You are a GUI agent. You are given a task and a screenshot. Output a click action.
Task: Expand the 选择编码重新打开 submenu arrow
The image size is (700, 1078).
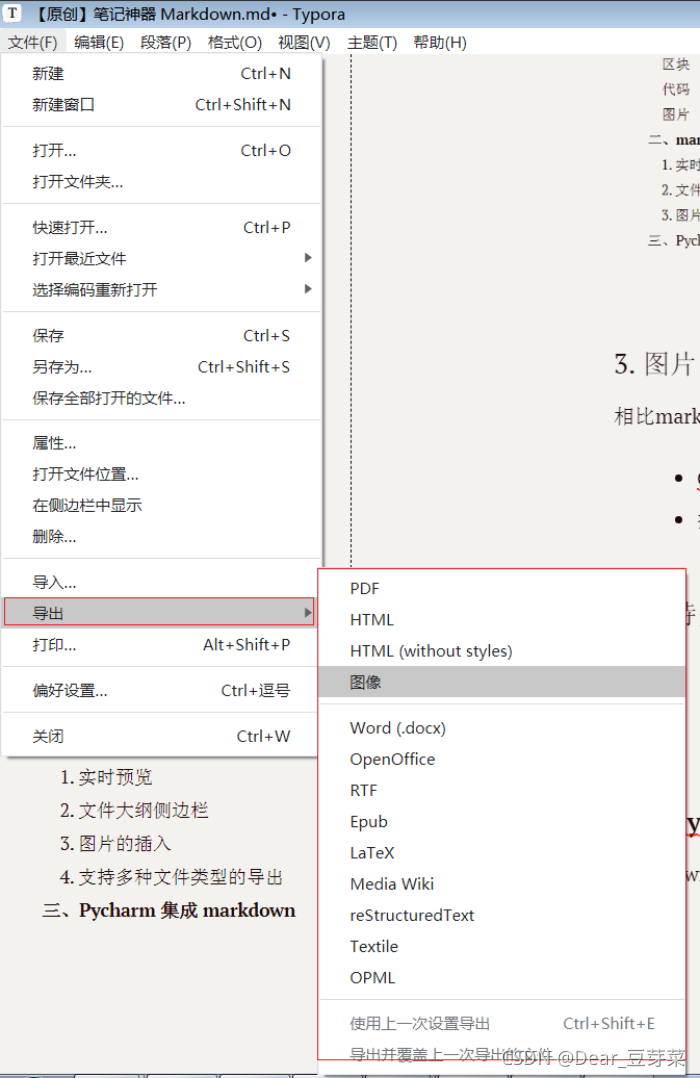pos(308,289)
